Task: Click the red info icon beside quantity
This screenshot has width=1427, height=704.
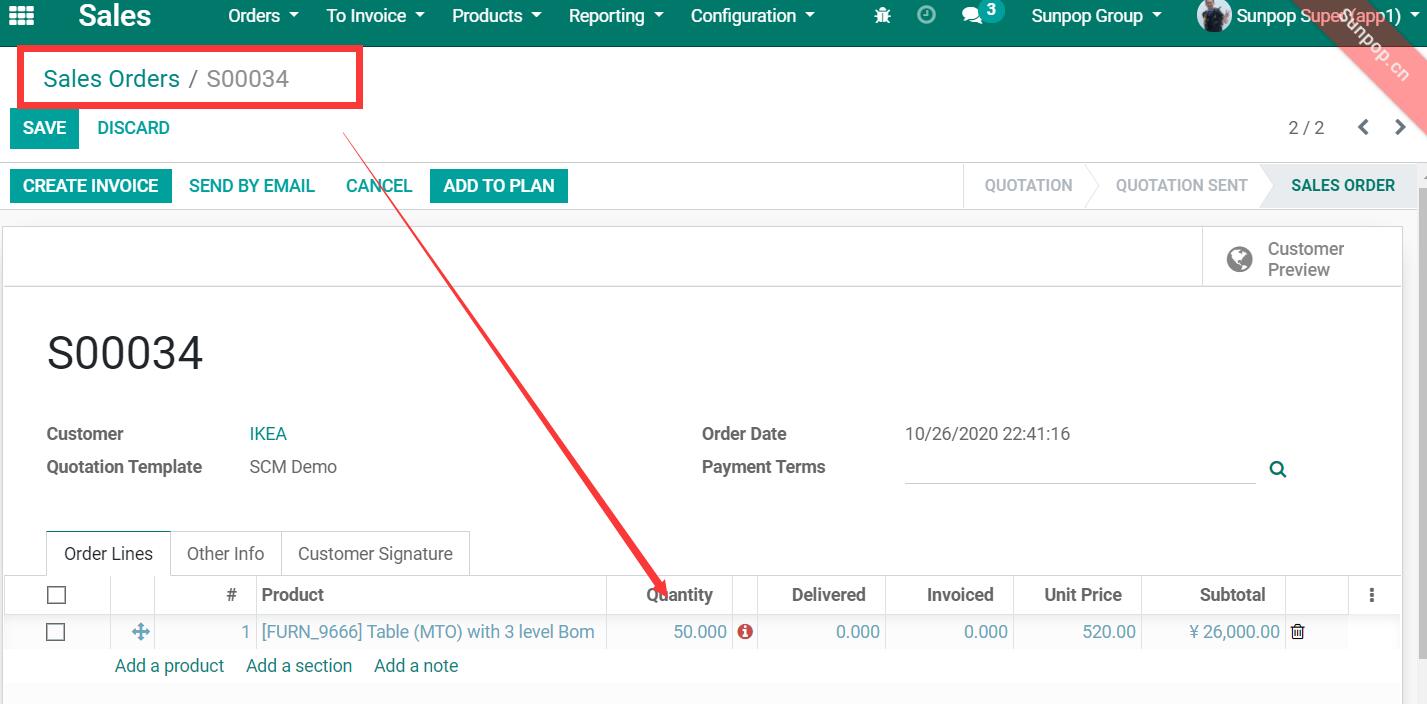Action: point(745,632)
